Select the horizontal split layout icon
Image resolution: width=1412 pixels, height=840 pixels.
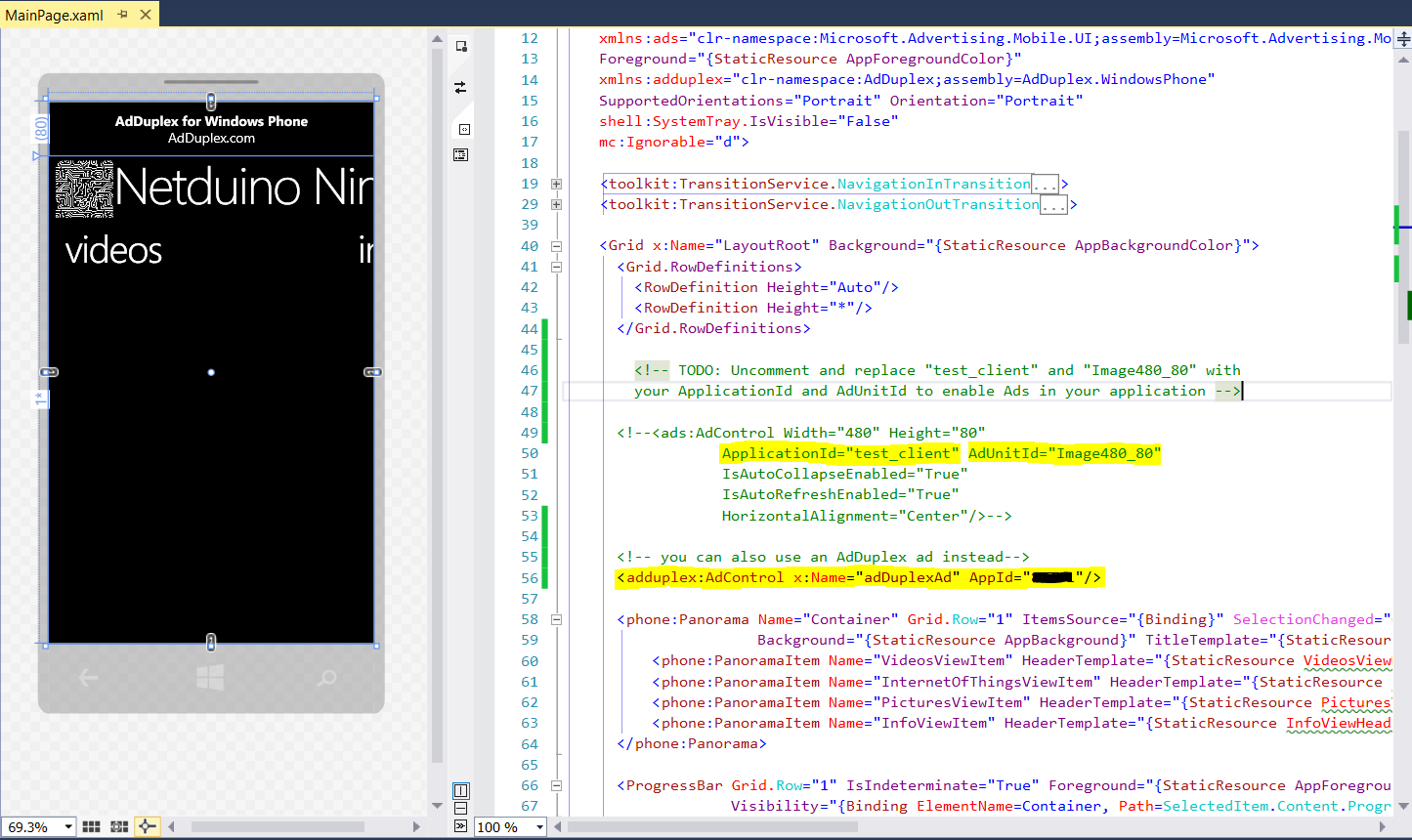[461, 808]
